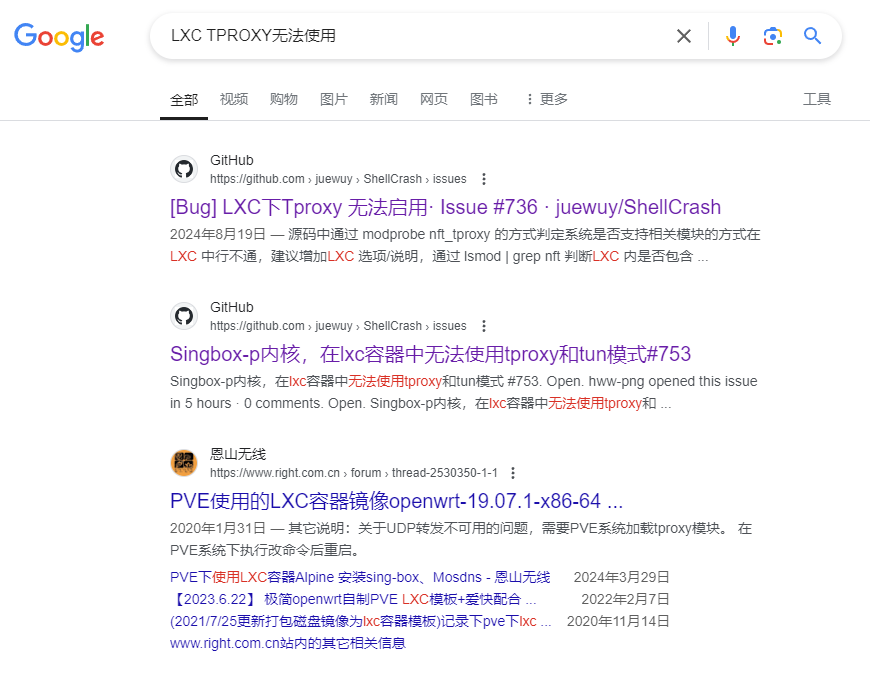Click the www.right.com.cn thread-2530350 URL
870x688 pixels.
353,473
